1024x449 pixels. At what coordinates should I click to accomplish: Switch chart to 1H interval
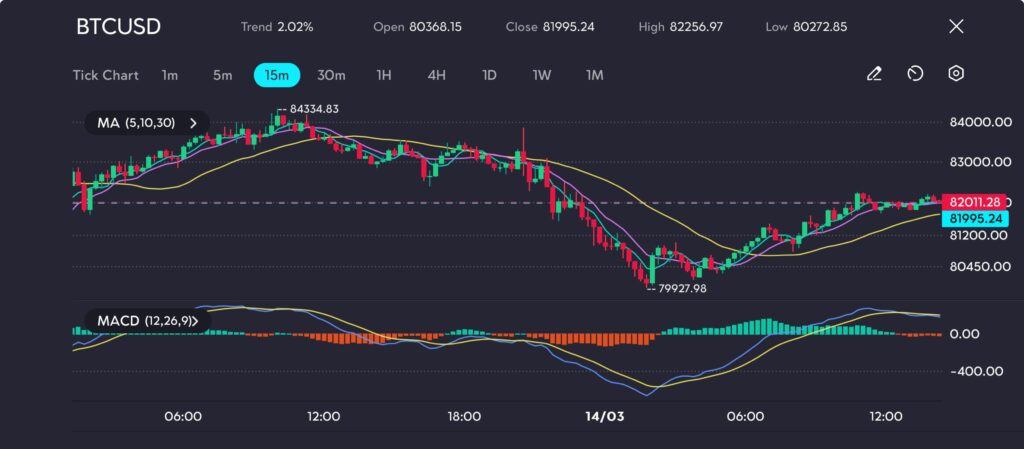coord(384,75)
